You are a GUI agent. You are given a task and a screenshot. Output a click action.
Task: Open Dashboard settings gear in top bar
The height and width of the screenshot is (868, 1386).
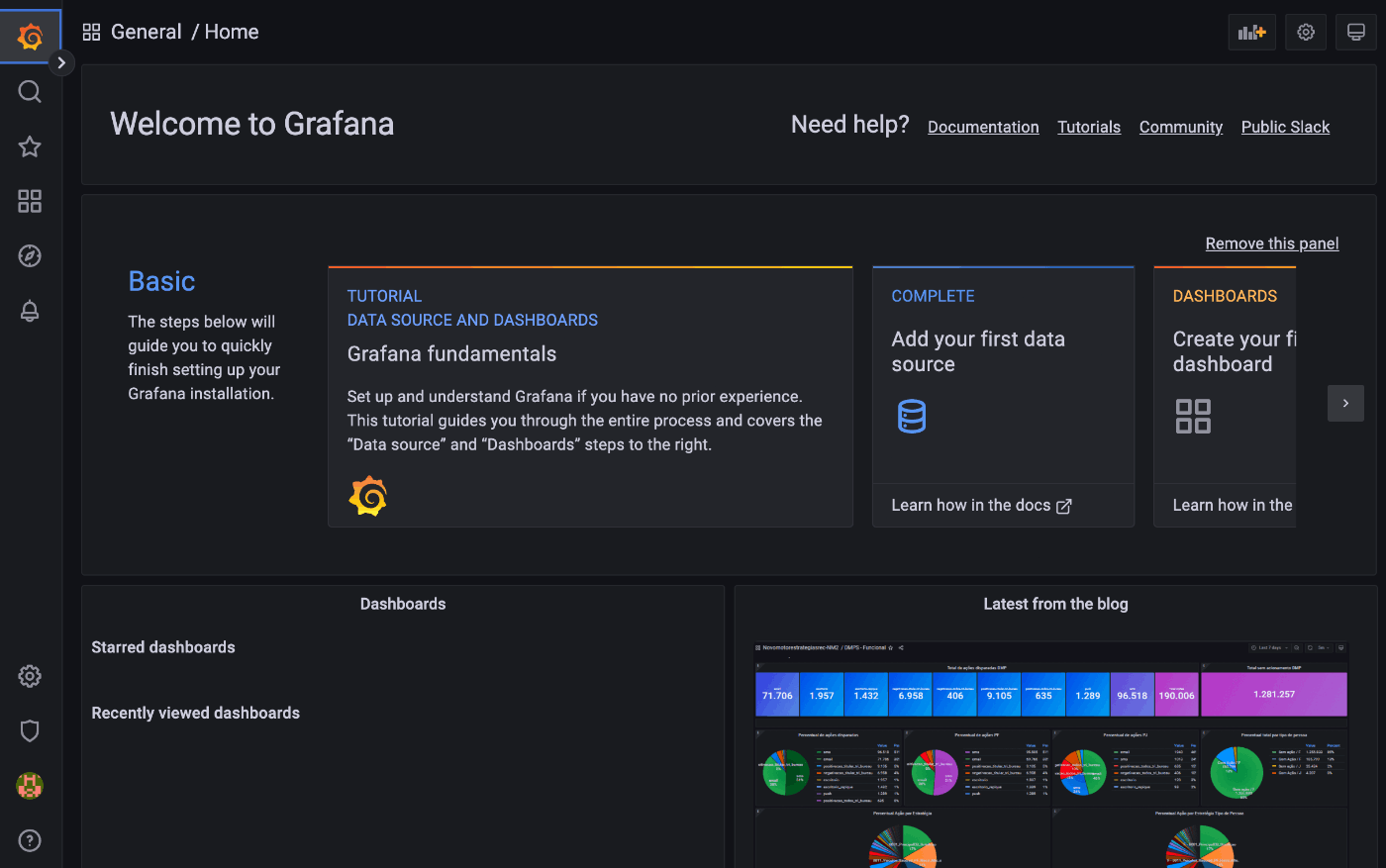1306,32
